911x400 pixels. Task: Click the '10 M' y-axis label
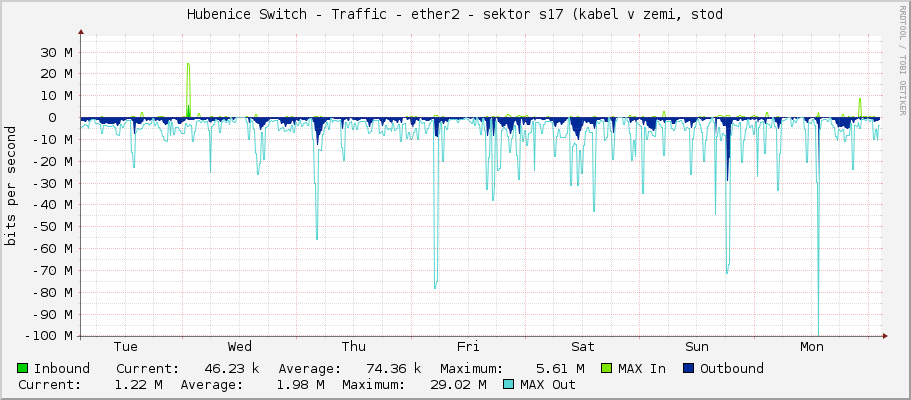(56, 96)
